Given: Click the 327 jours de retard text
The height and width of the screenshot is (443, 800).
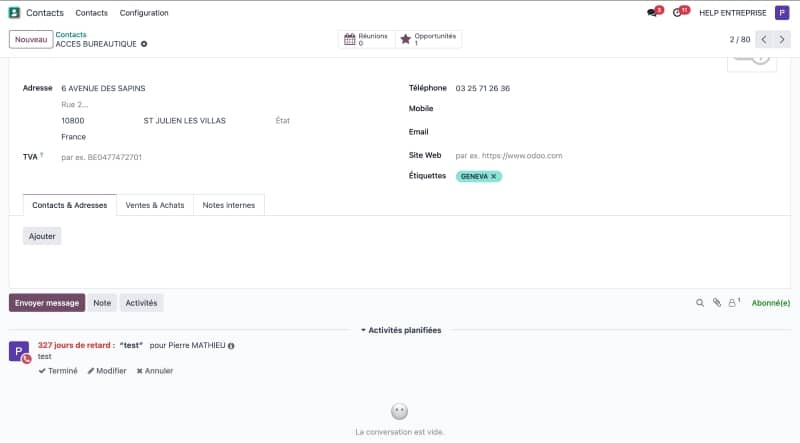Looking at the screenshot, I should pyautogui.click(x=74, y=346).
